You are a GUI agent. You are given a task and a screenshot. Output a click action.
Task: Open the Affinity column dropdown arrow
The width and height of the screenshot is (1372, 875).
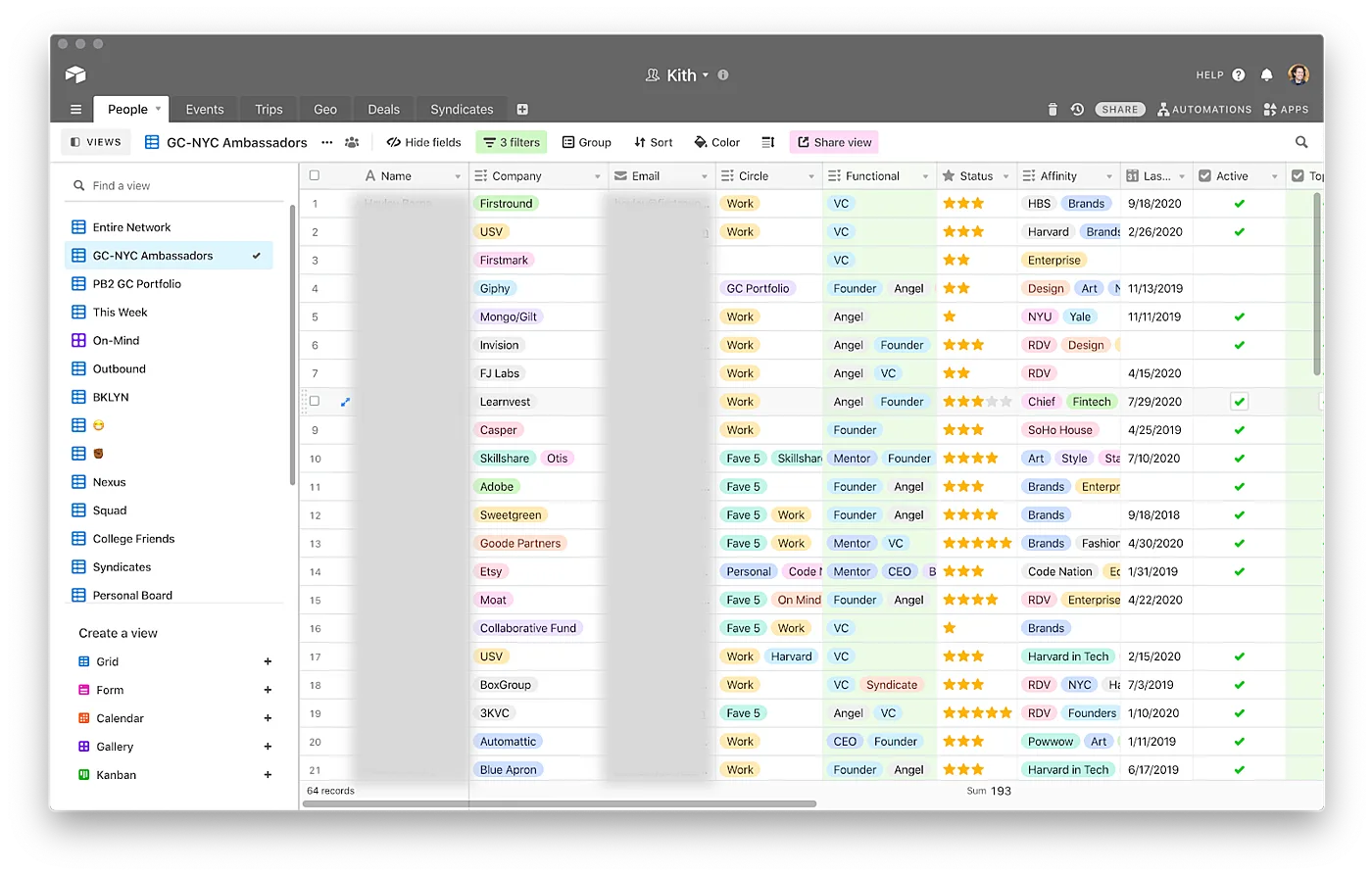(x=1109, y=176)
